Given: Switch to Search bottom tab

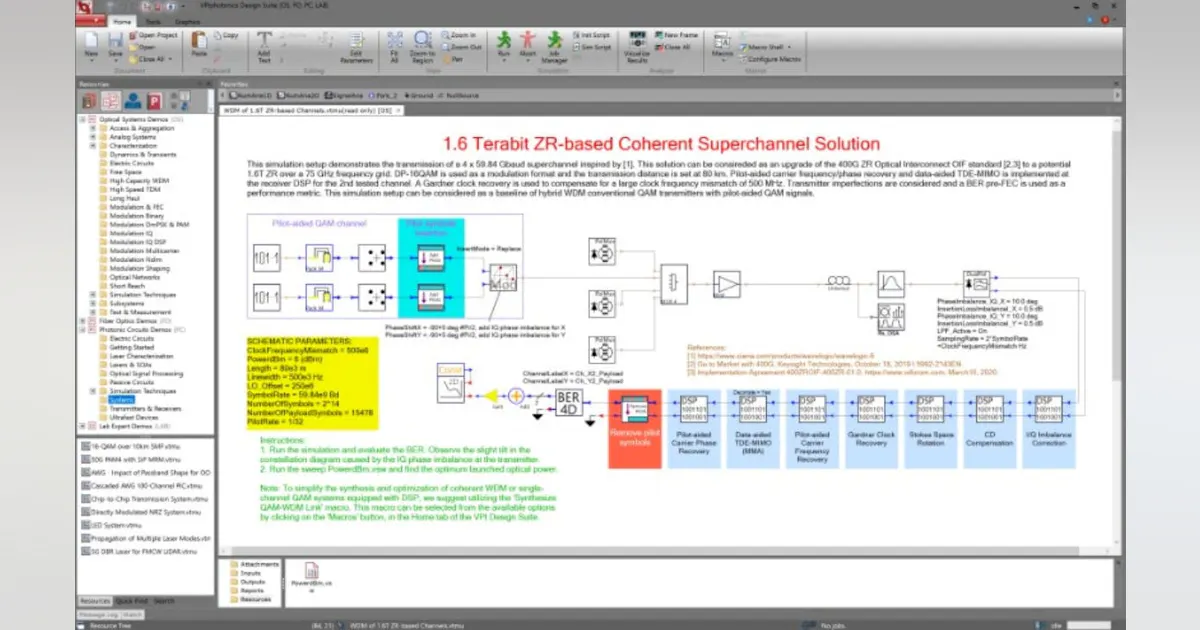Looking at the screenshot, I should click(x=164, y=601).
